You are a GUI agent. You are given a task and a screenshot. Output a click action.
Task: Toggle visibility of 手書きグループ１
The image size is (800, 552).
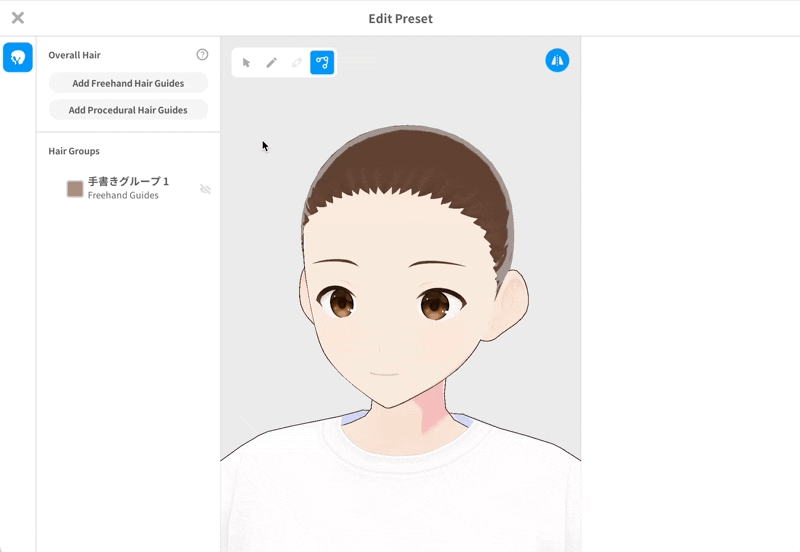206,189
